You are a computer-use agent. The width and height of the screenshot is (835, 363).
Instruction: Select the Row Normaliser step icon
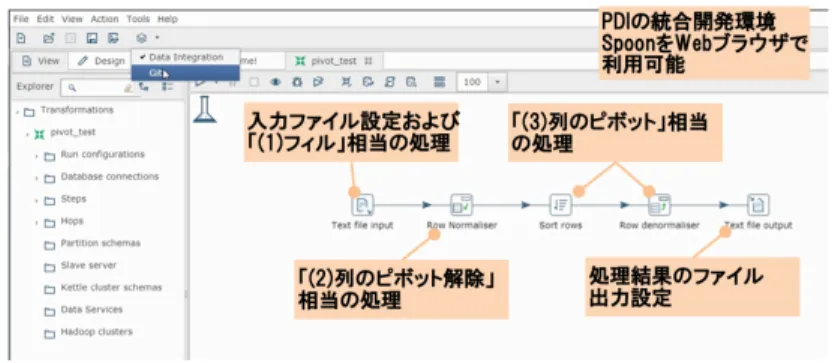(461, 204)
